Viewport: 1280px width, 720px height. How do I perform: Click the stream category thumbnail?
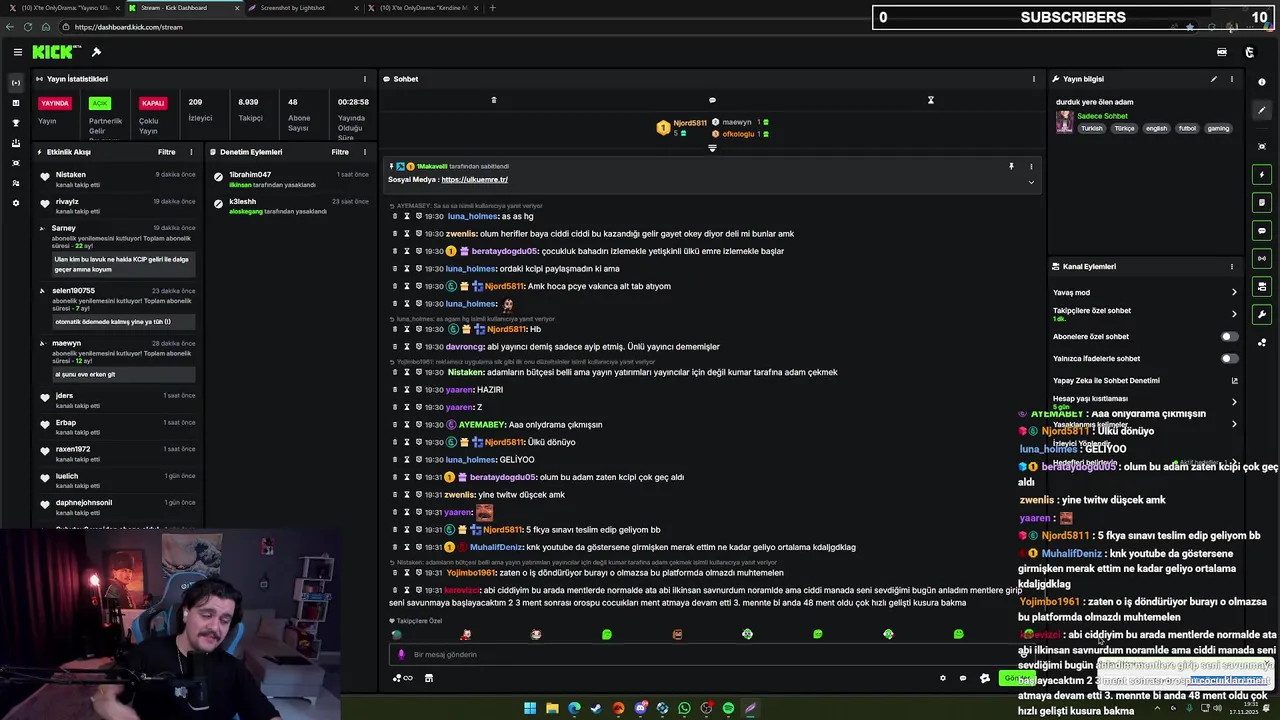[1064, 122]
